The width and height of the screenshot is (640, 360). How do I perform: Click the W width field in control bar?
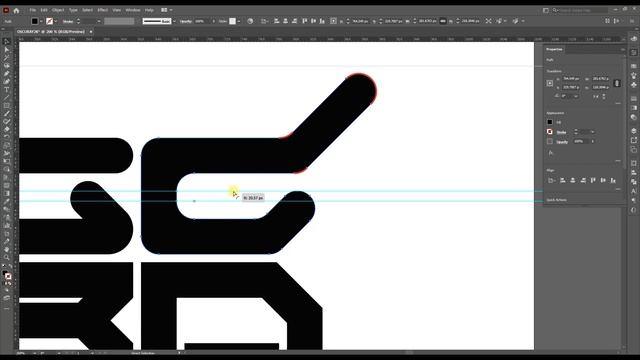coord(428,21)
